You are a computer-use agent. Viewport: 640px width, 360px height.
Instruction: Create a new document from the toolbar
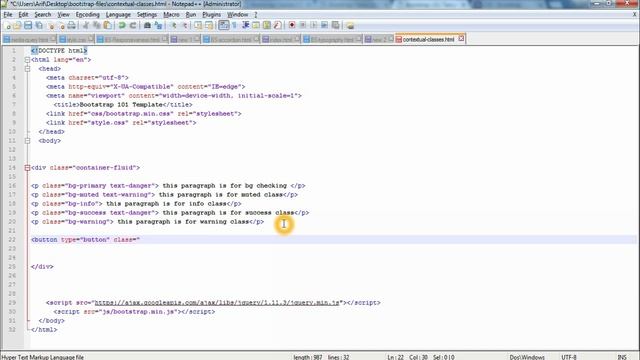tap(8, 25)
